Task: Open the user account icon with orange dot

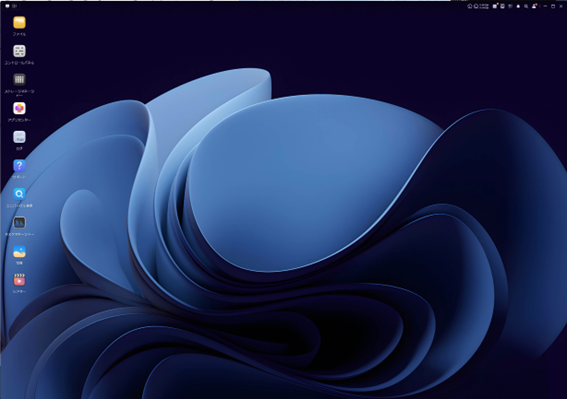Action: click(x=534, y=6)
